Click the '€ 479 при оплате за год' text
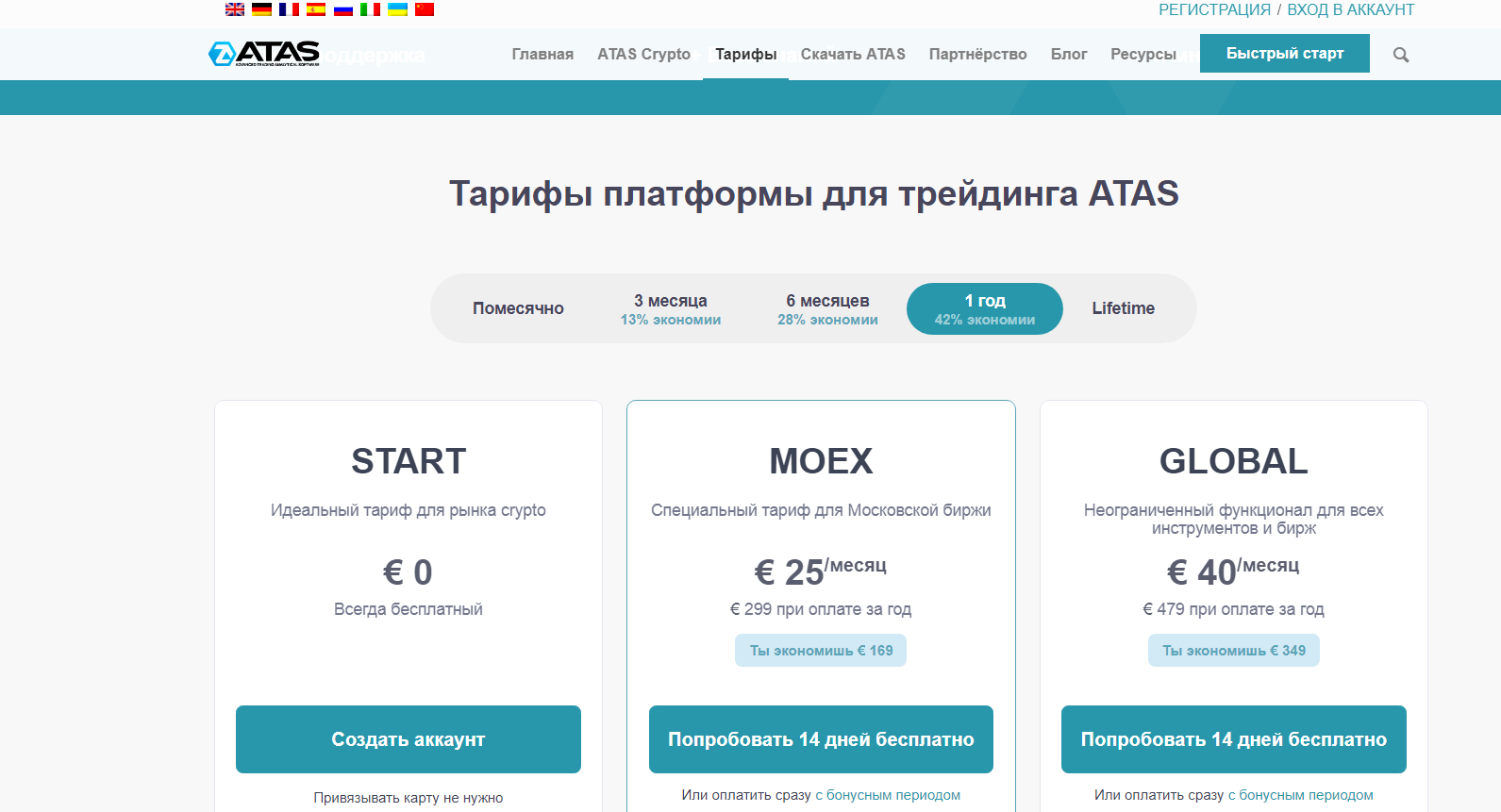The width and height of the screenshot is (1501, 812). coord(1234,609)
